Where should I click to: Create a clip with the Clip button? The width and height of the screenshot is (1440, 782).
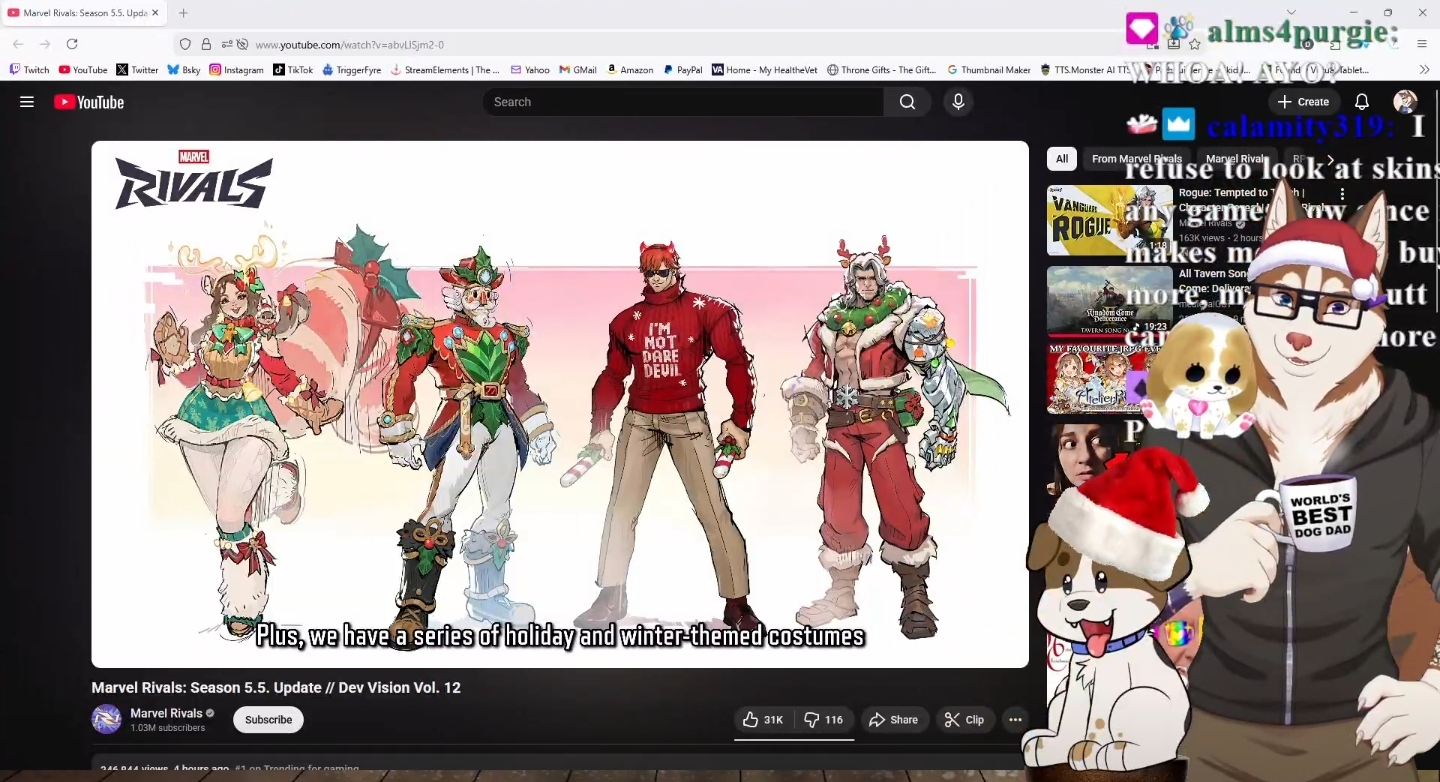tap(964, 720)
